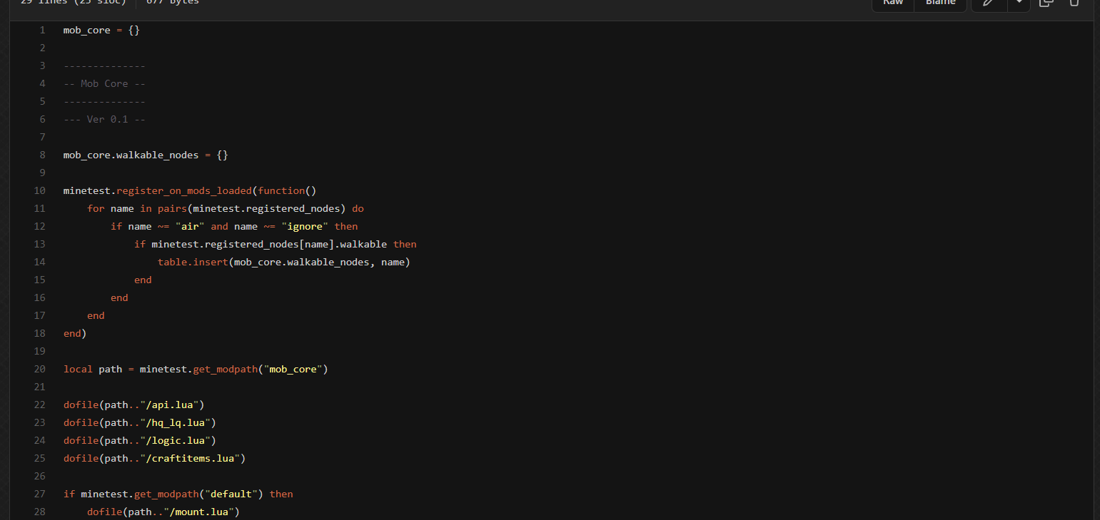Select line number 25
This screenshot has width=1100, height=520.
point(39,458)
